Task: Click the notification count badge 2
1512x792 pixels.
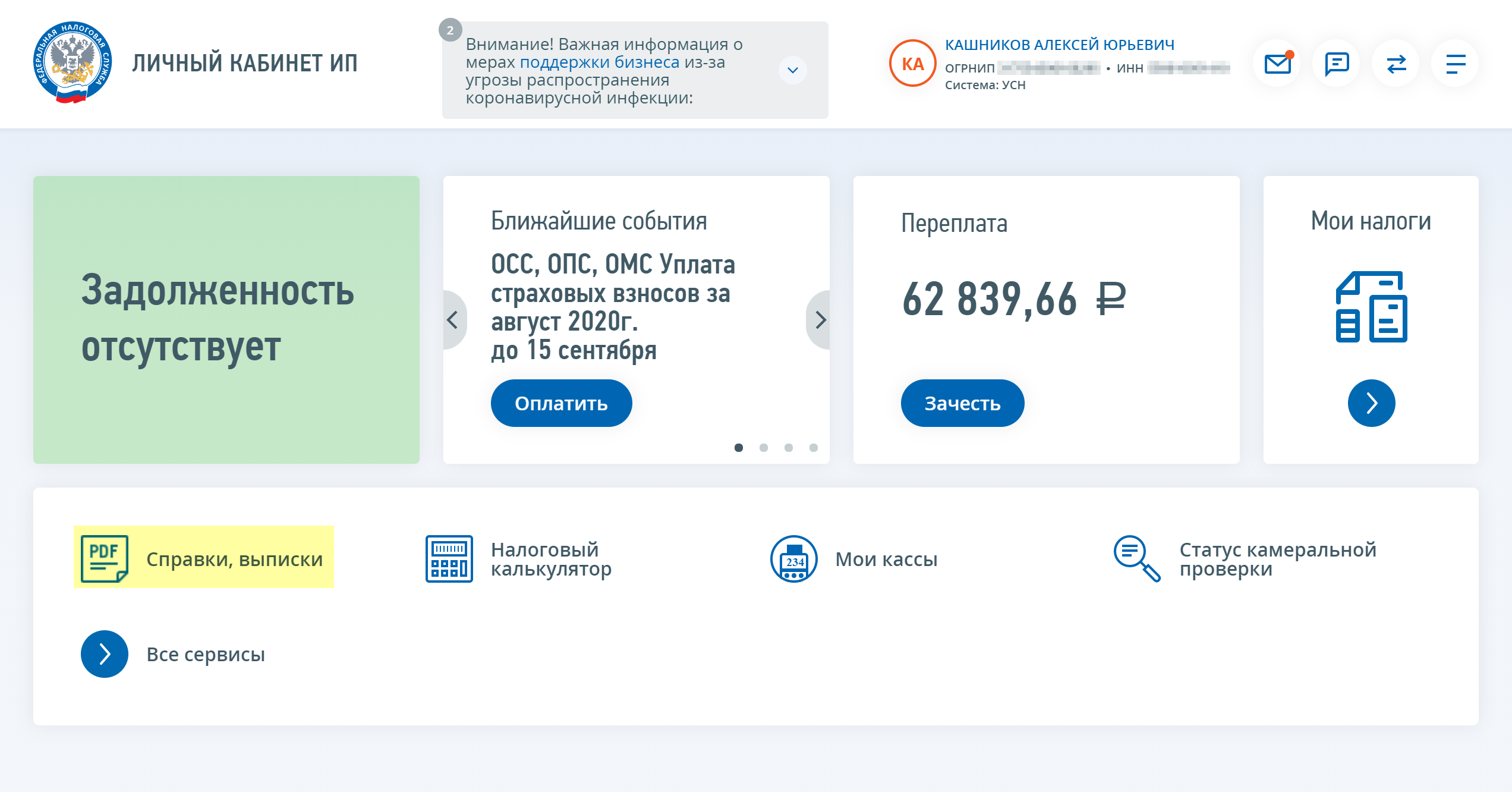Action: [x=450, y=30]
